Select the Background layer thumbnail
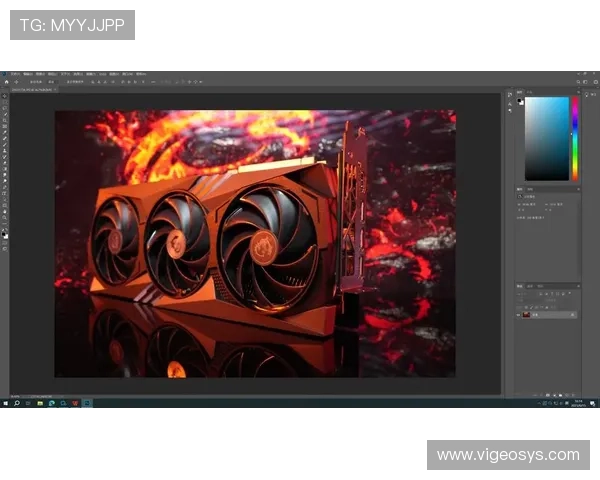This screenshot has height=480, width=600. point(528,314)
